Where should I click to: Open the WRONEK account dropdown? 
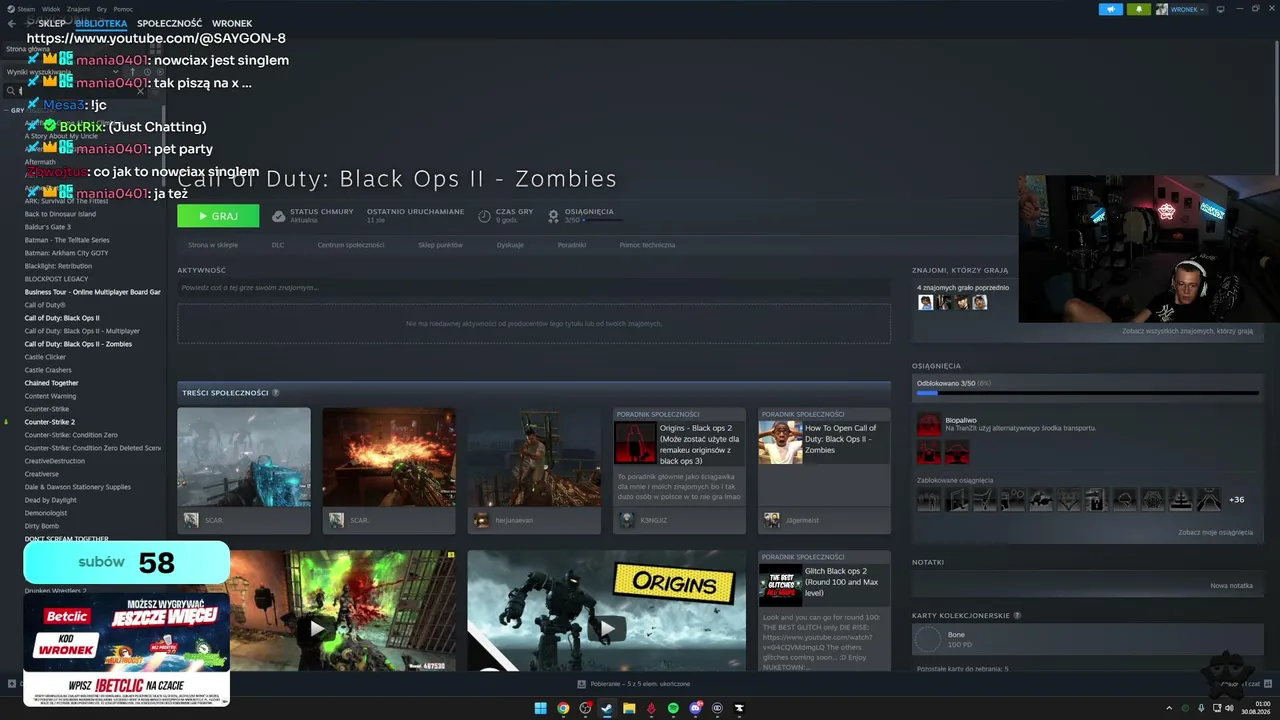(1181, 9)
